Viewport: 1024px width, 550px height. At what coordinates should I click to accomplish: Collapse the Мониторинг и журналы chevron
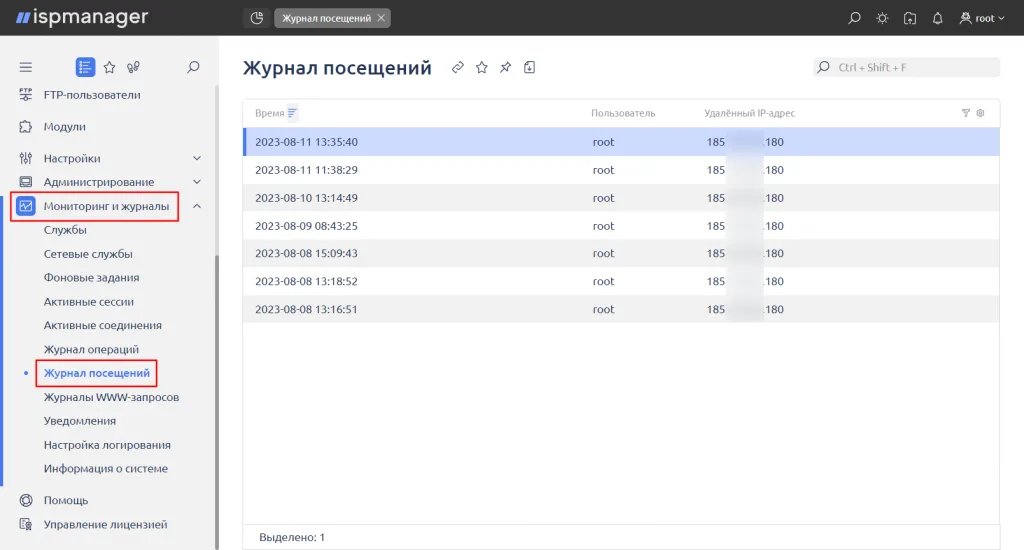[x=197, y=206]
